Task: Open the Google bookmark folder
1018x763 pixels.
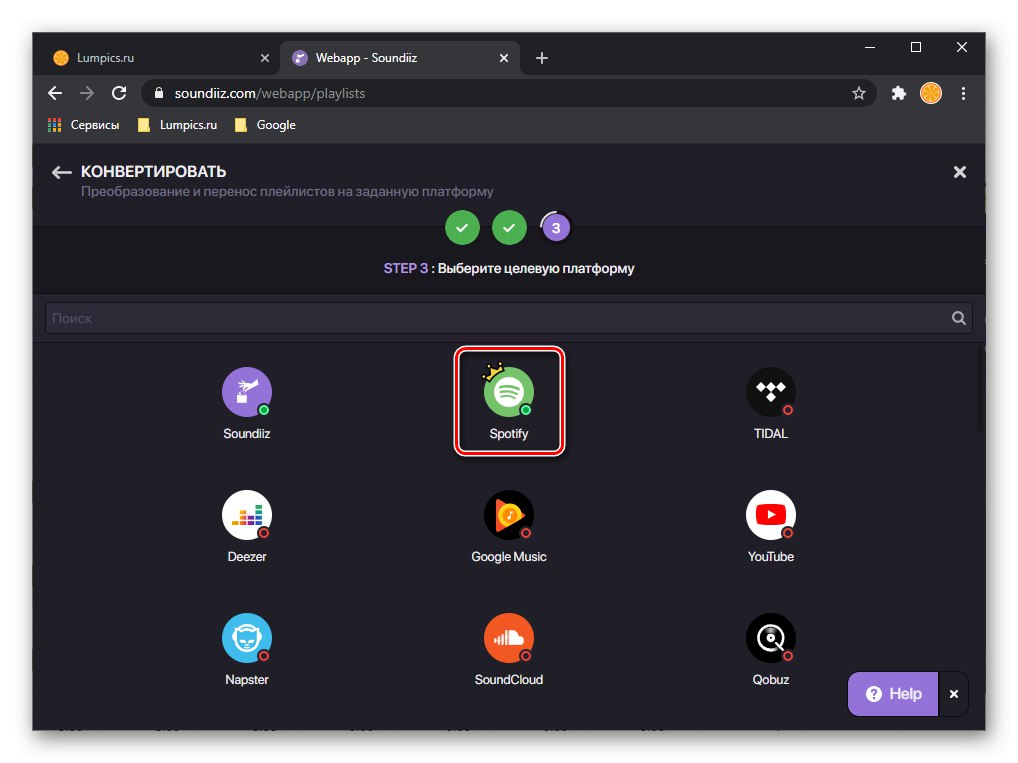Action: 265,125
